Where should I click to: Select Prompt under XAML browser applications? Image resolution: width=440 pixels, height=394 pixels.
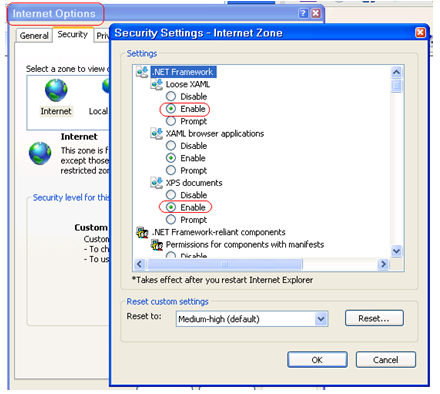click(x=171, y=170)
